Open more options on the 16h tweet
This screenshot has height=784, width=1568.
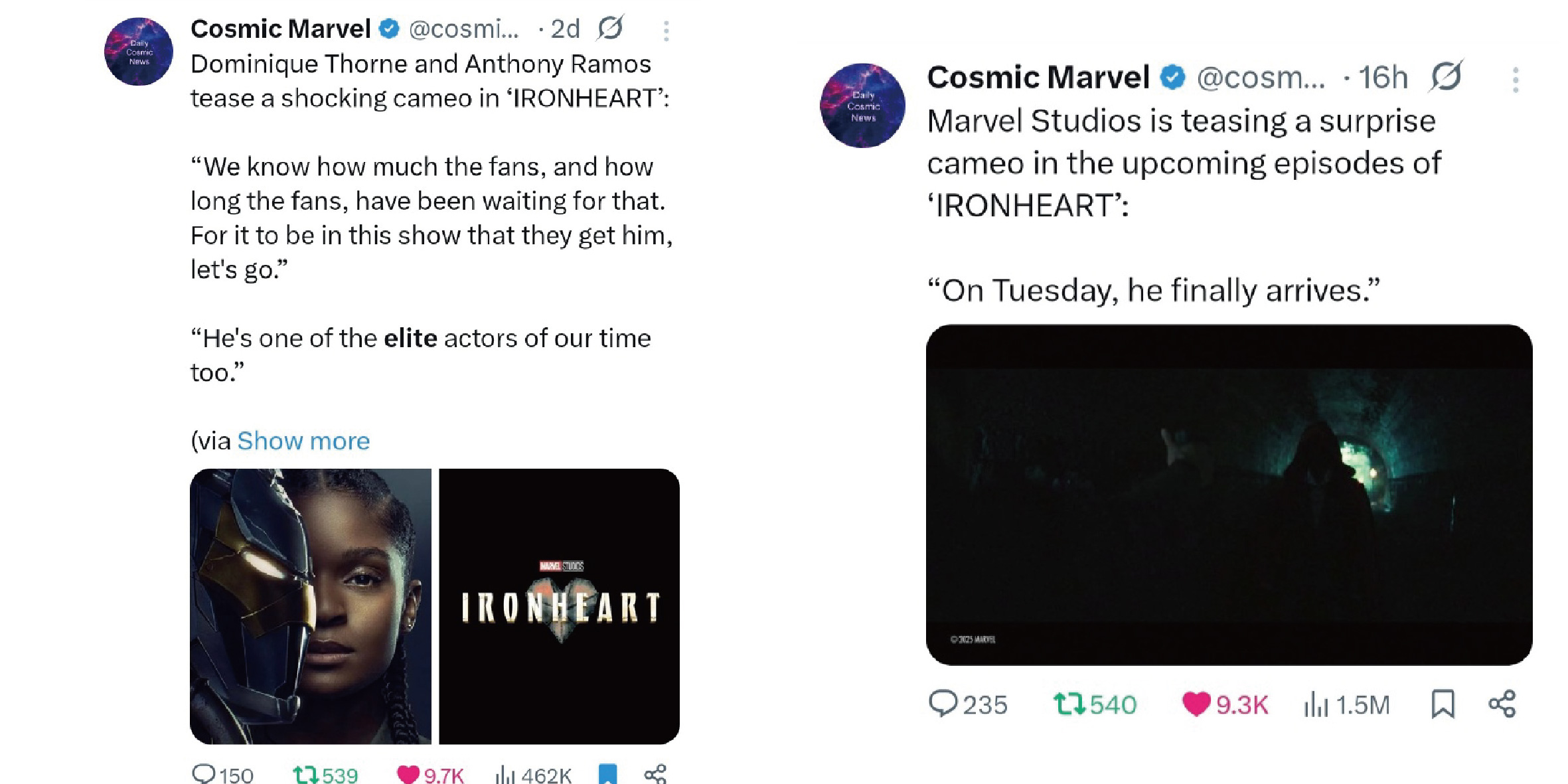click(x=1515, y=80)
